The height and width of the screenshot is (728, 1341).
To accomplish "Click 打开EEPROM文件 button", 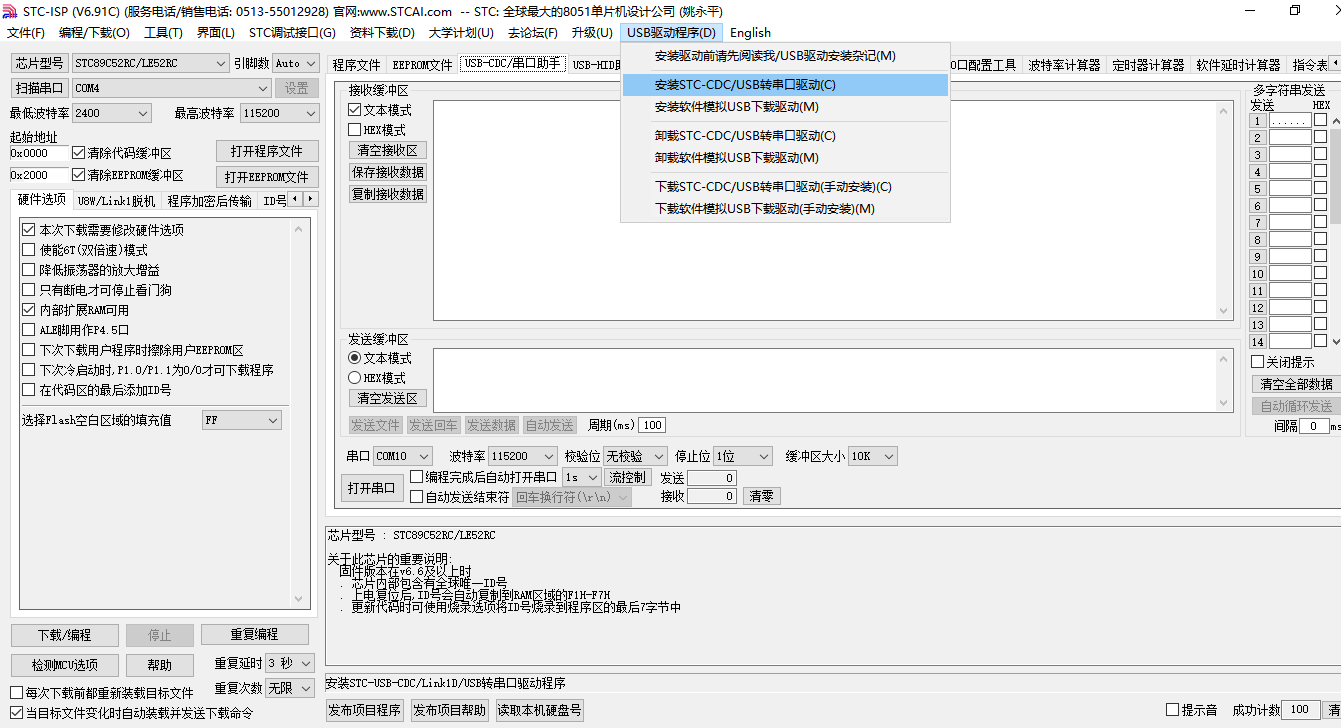I will [267, 177].
